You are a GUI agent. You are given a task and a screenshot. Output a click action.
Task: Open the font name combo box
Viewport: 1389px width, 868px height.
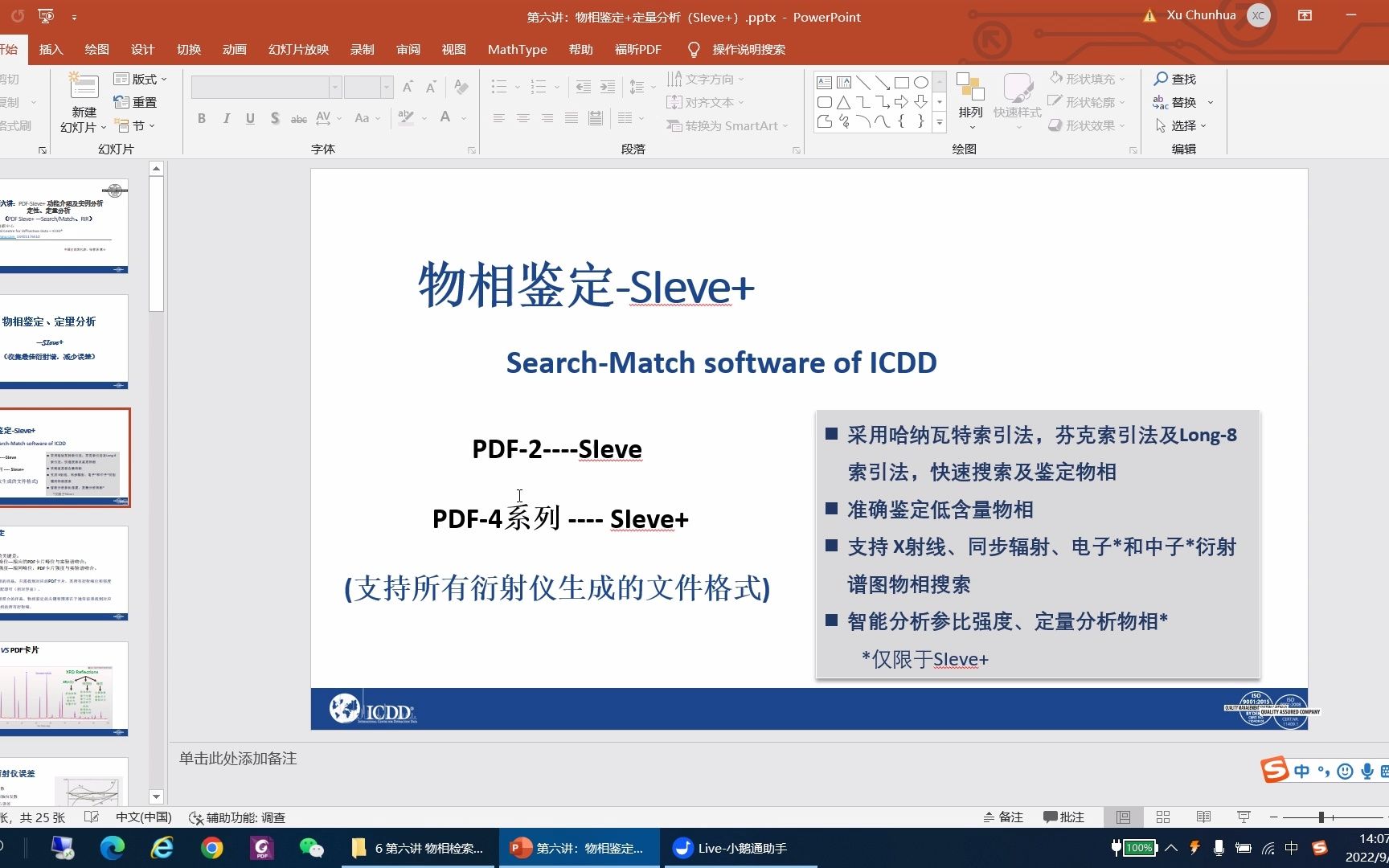267,87
